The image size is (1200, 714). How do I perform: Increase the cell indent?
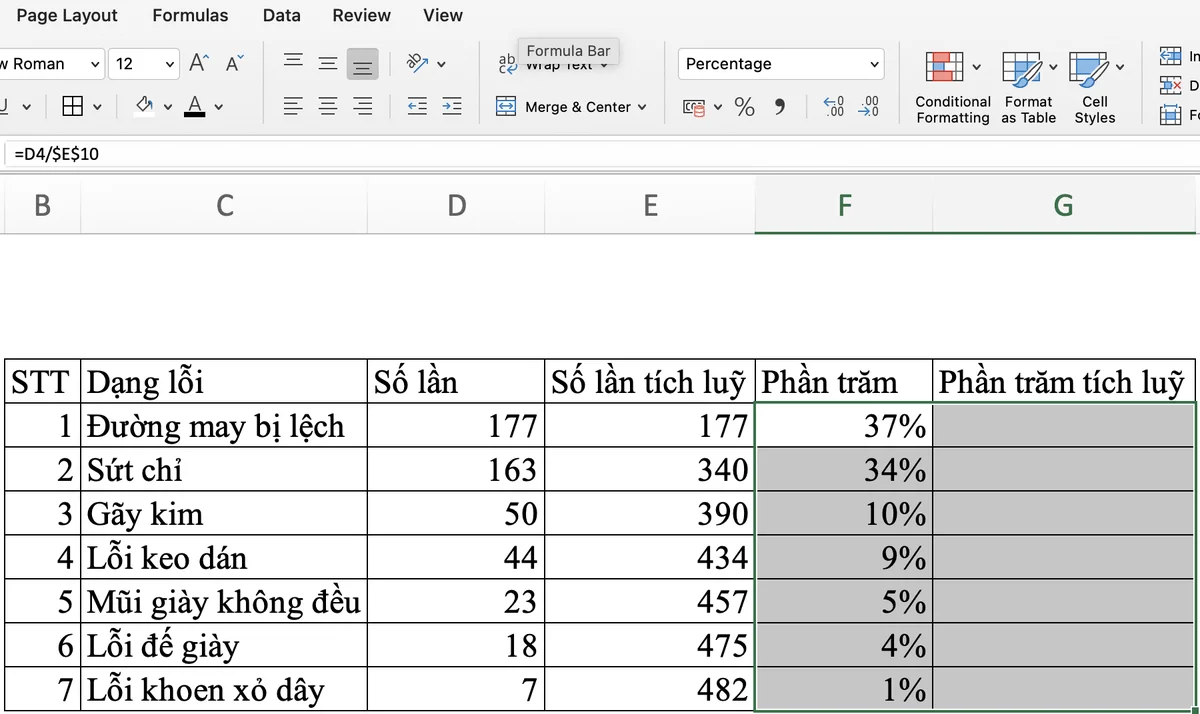(452, 106)
